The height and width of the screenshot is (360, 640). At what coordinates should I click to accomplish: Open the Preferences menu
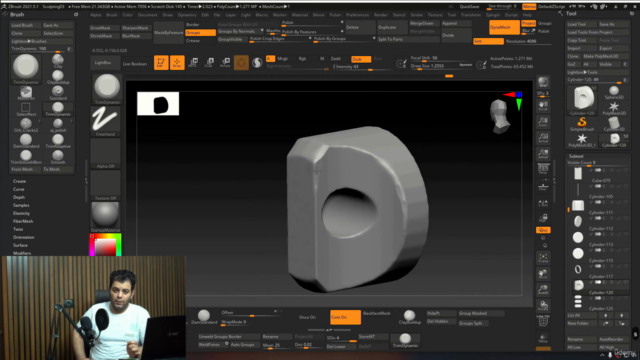pyautogui.click(x=357, y=15)
